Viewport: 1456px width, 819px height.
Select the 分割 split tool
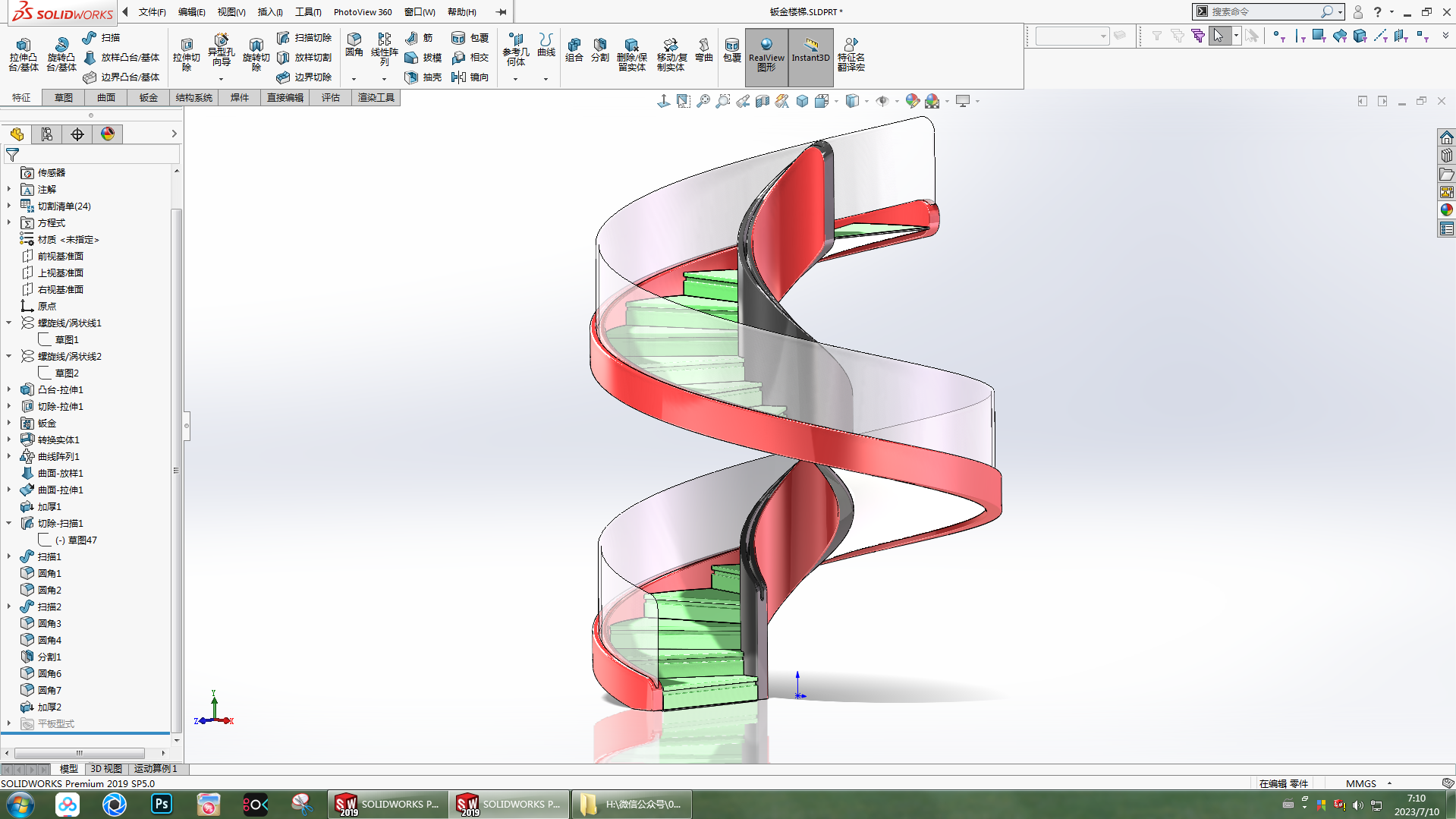(x=600, y=50)
